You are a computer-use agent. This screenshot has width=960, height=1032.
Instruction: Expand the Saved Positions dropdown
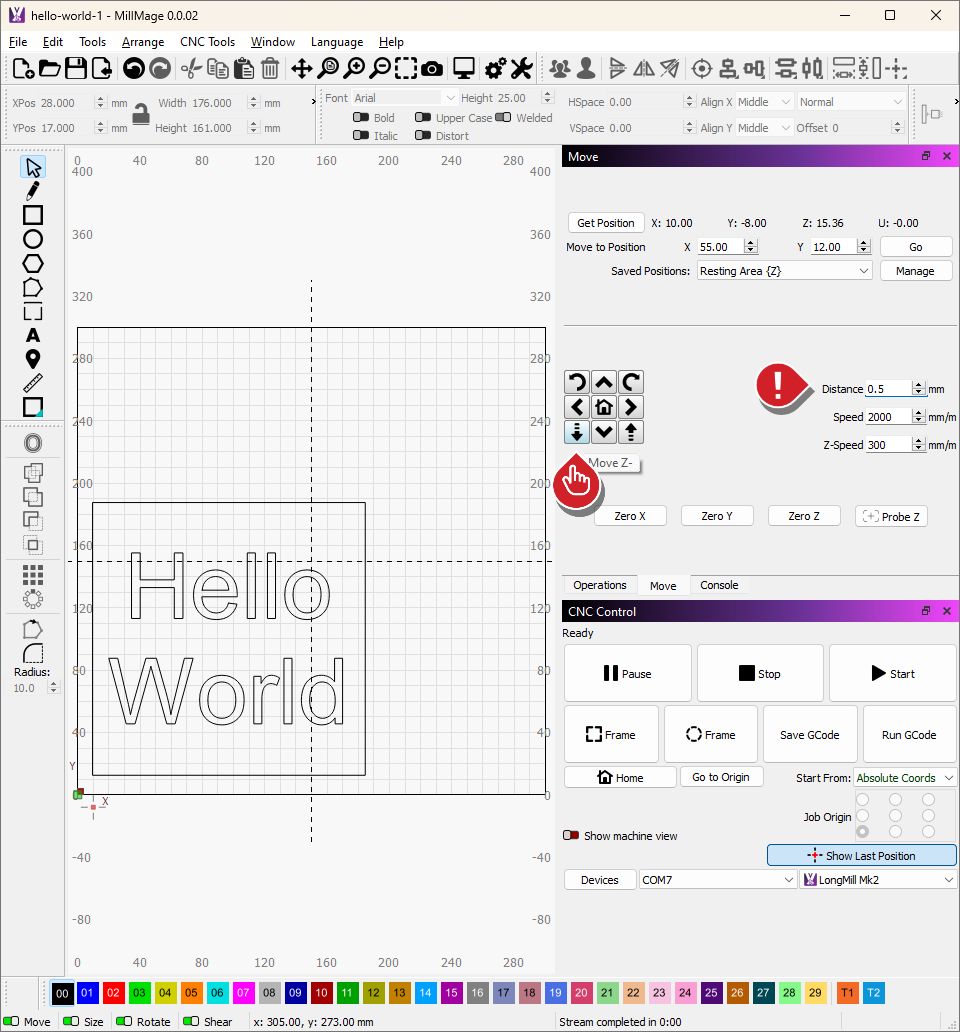coord(784,271)
